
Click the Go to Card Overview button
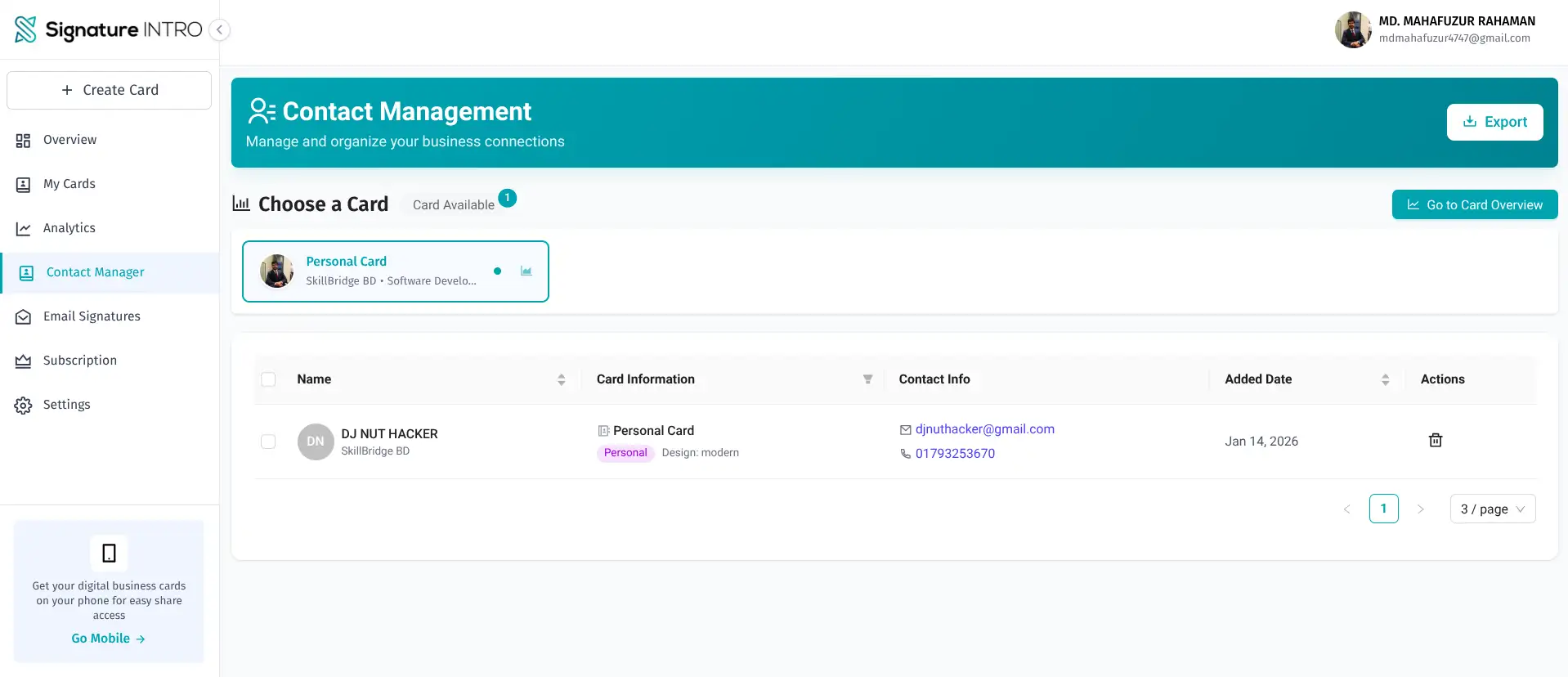point(1474,204)
